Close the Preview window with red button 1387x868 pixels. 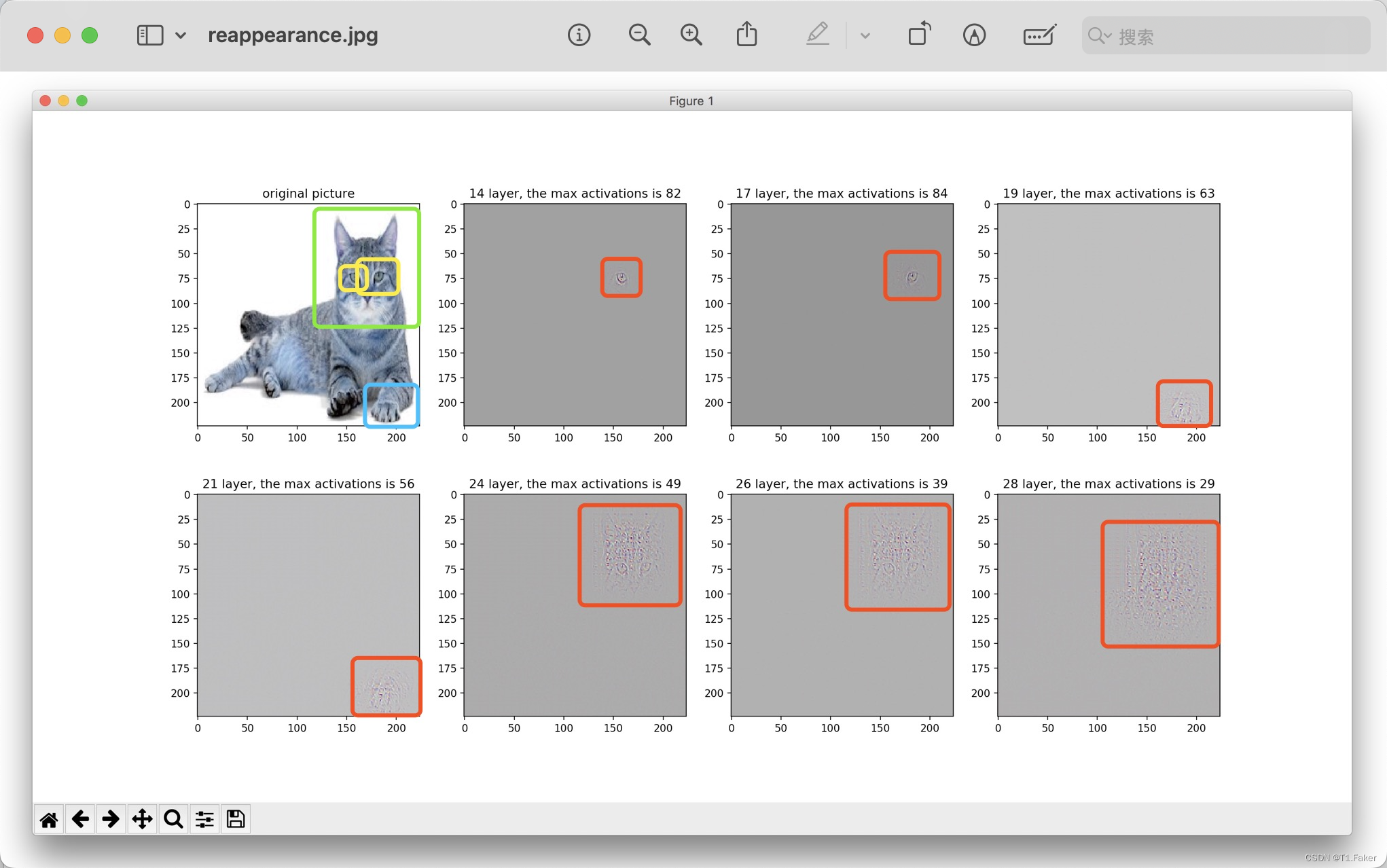[35, 35]
